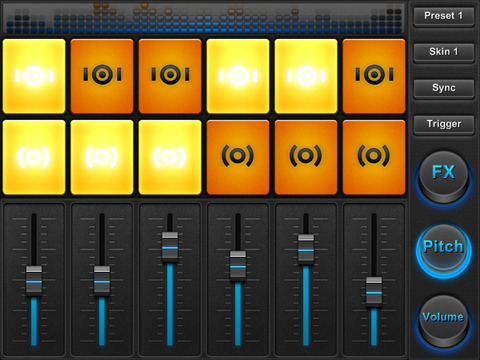Switch to Volume mode button
Screen dimensions: 480x360
444,321
